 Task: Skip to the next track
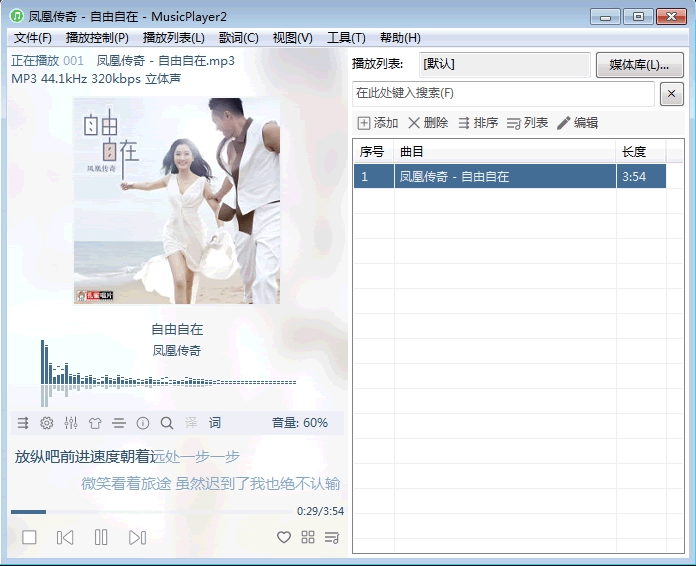[x=137, y=538]
